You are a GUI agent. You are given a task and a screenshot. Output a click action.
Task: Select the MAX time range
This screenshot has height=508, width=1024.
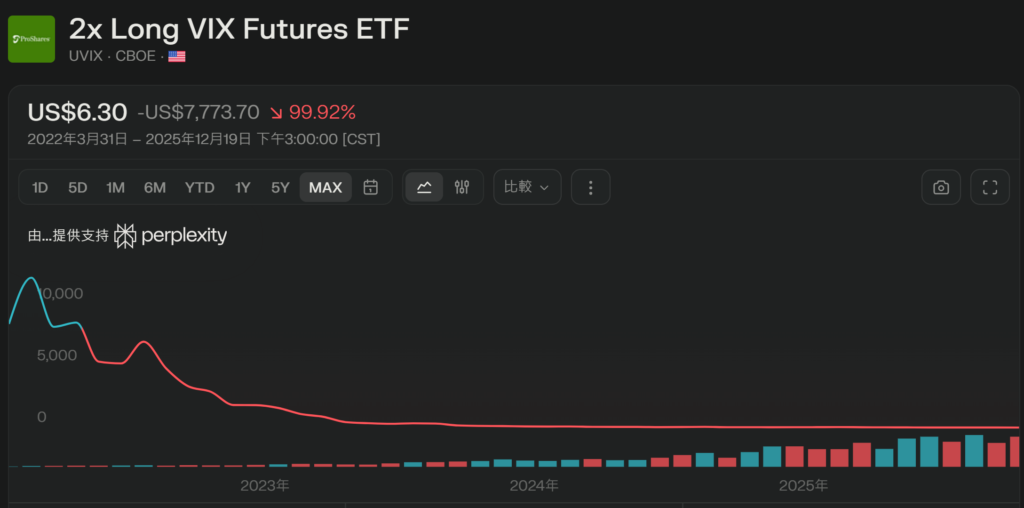pos(326,187)
